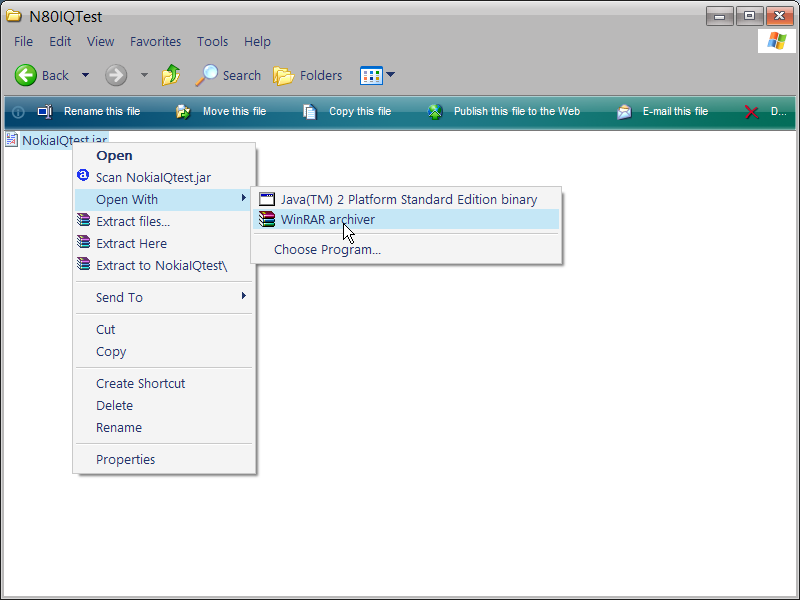
Task: Open Properties from context menu
Action: [x=126, y=460]
